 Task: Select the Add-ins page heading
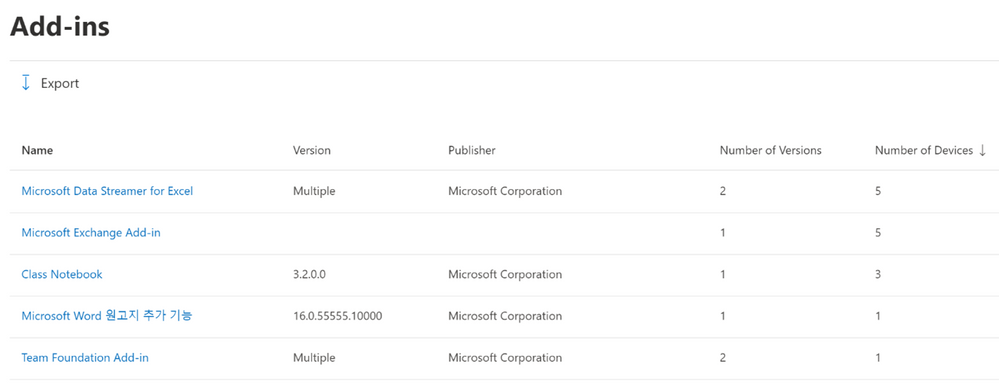pos(60,27)
